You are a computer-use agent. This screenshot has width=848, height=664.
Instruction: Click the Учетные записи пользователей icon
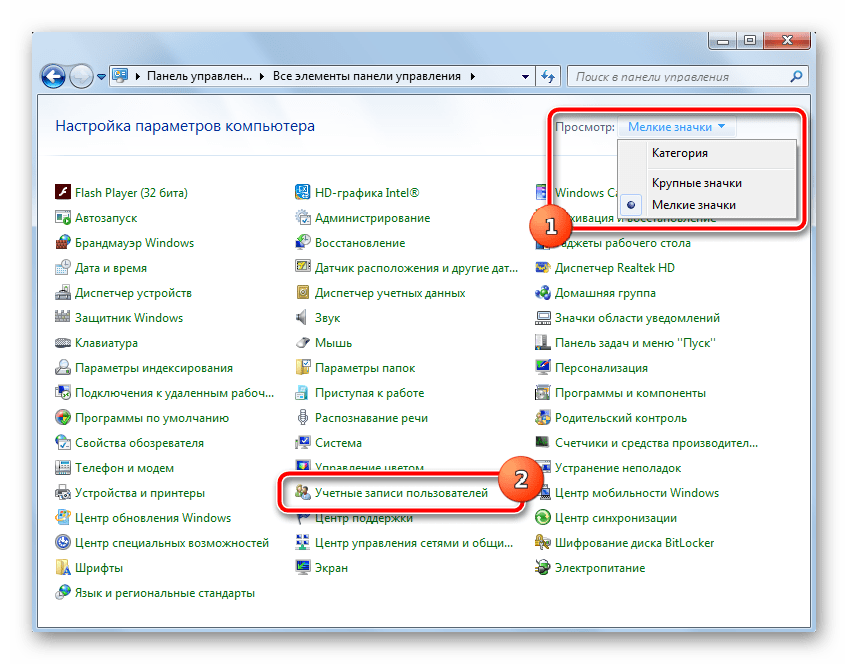point(303,493)
